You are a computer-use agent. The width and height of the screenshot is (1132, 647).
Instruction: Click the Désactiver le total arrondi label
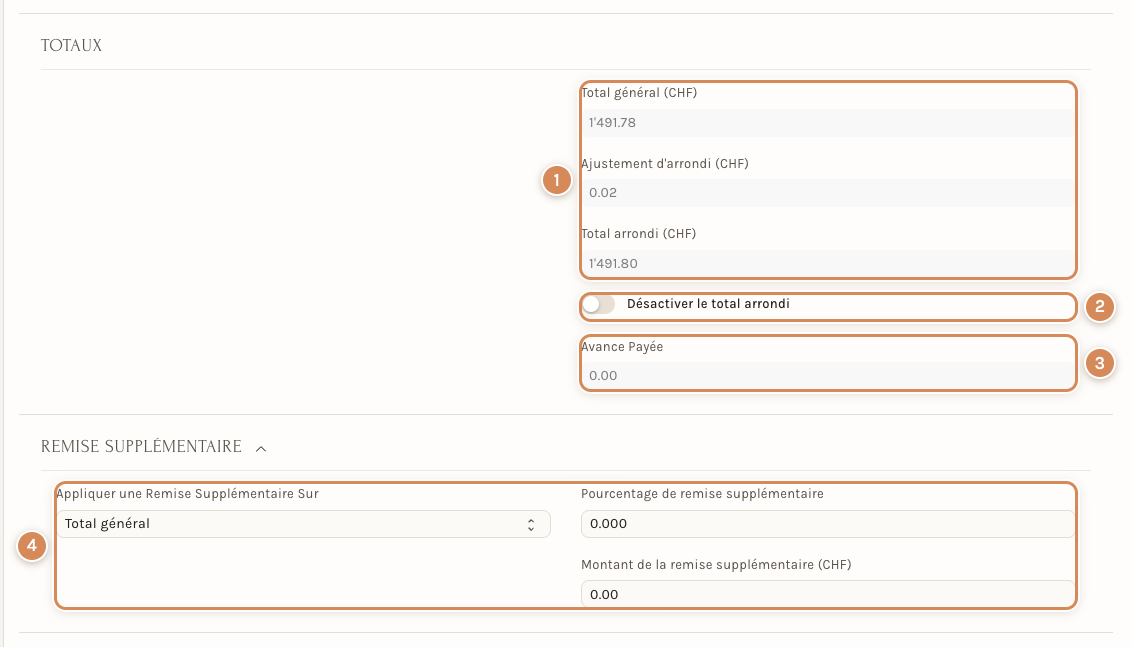point(708,304)
